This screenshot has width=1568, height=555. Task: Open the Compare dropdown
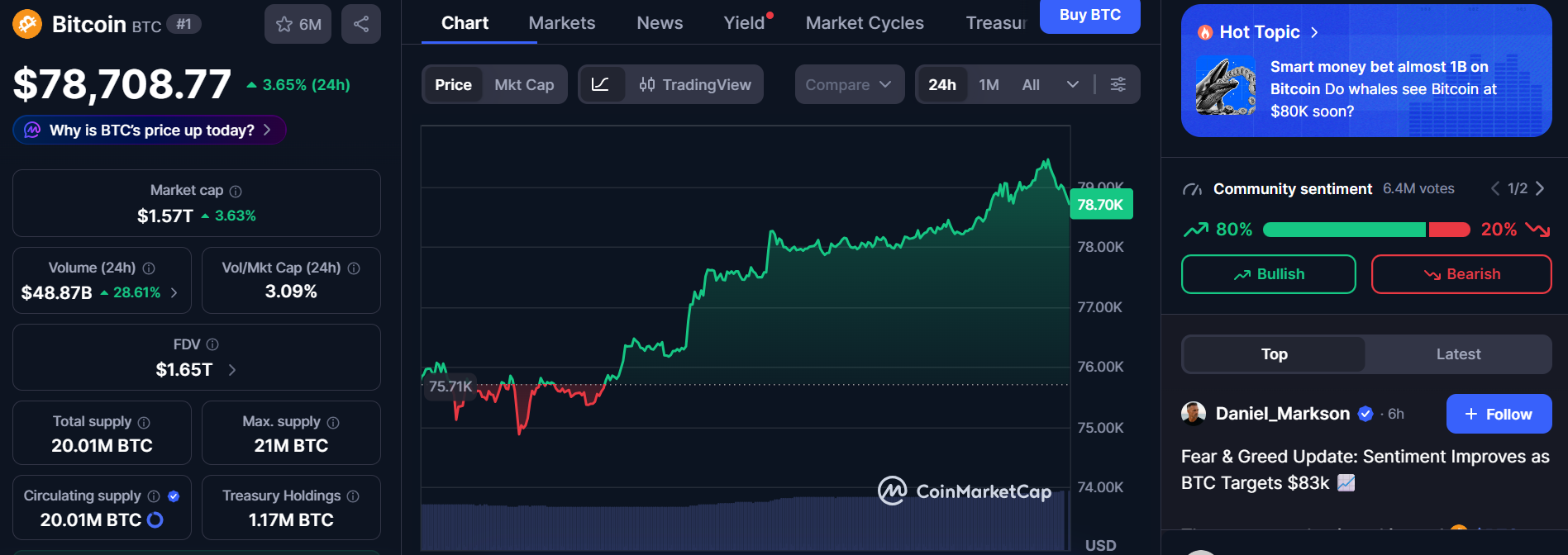(x=849, y=84)
